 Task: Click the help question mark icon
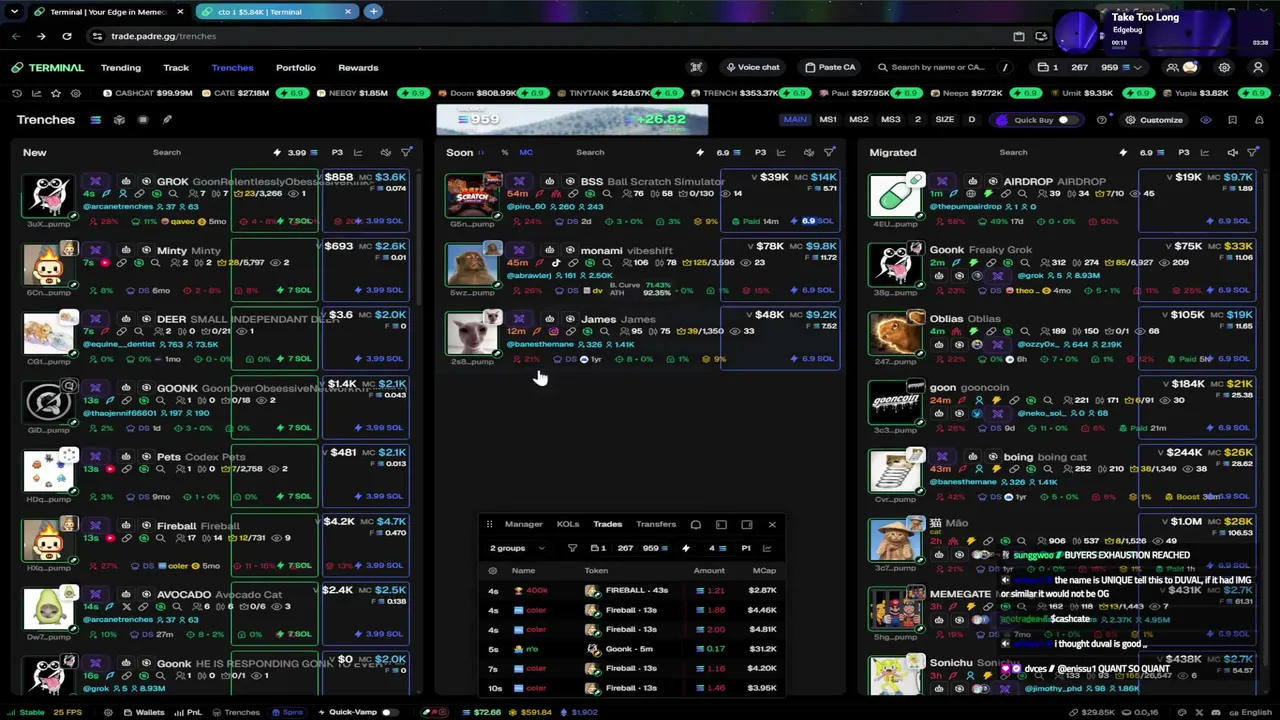click(x=1102, y=120)
